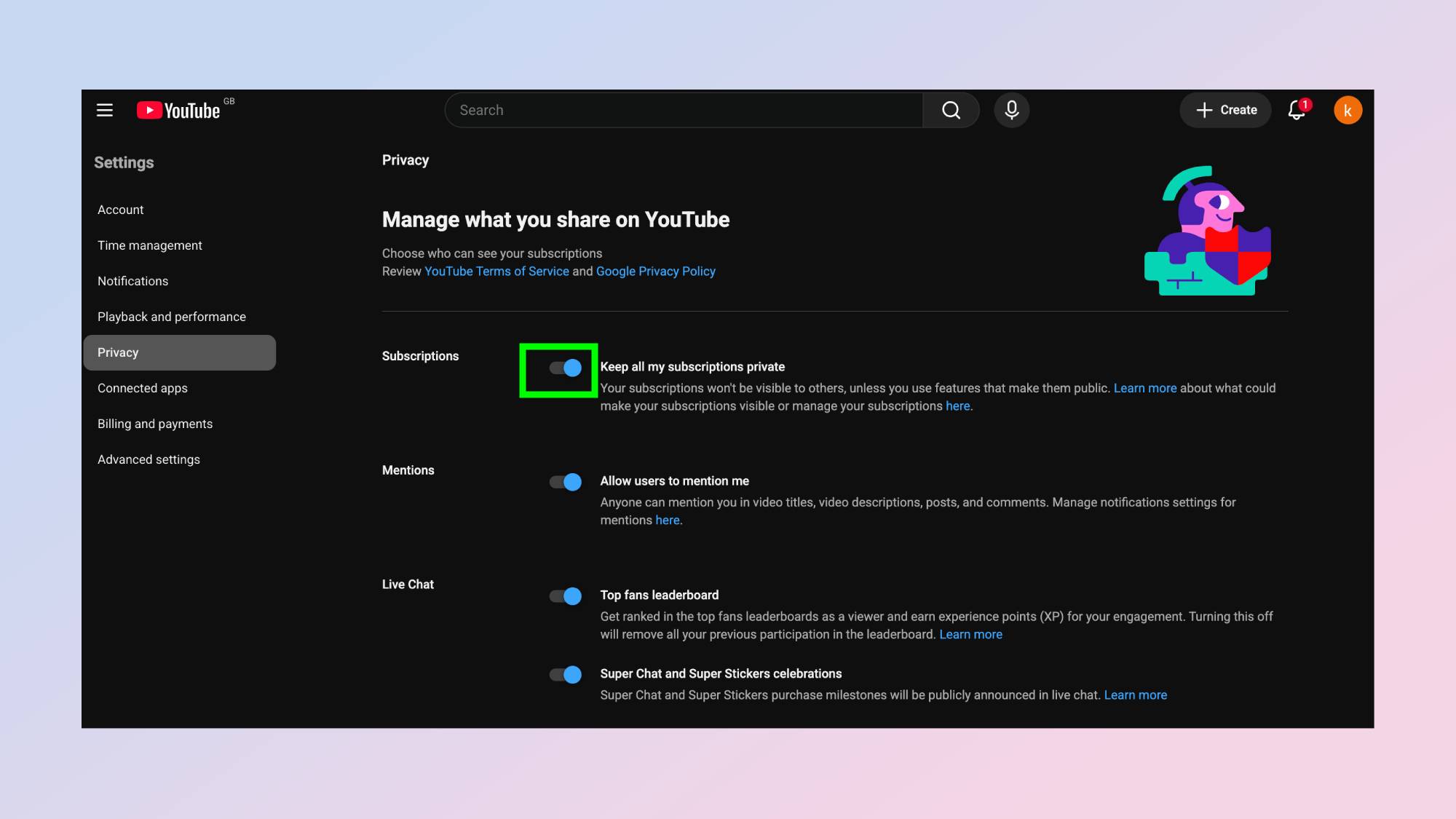Click 'here' link for mentions notifications
The image size is (1456, 819).
pos(667,521)
